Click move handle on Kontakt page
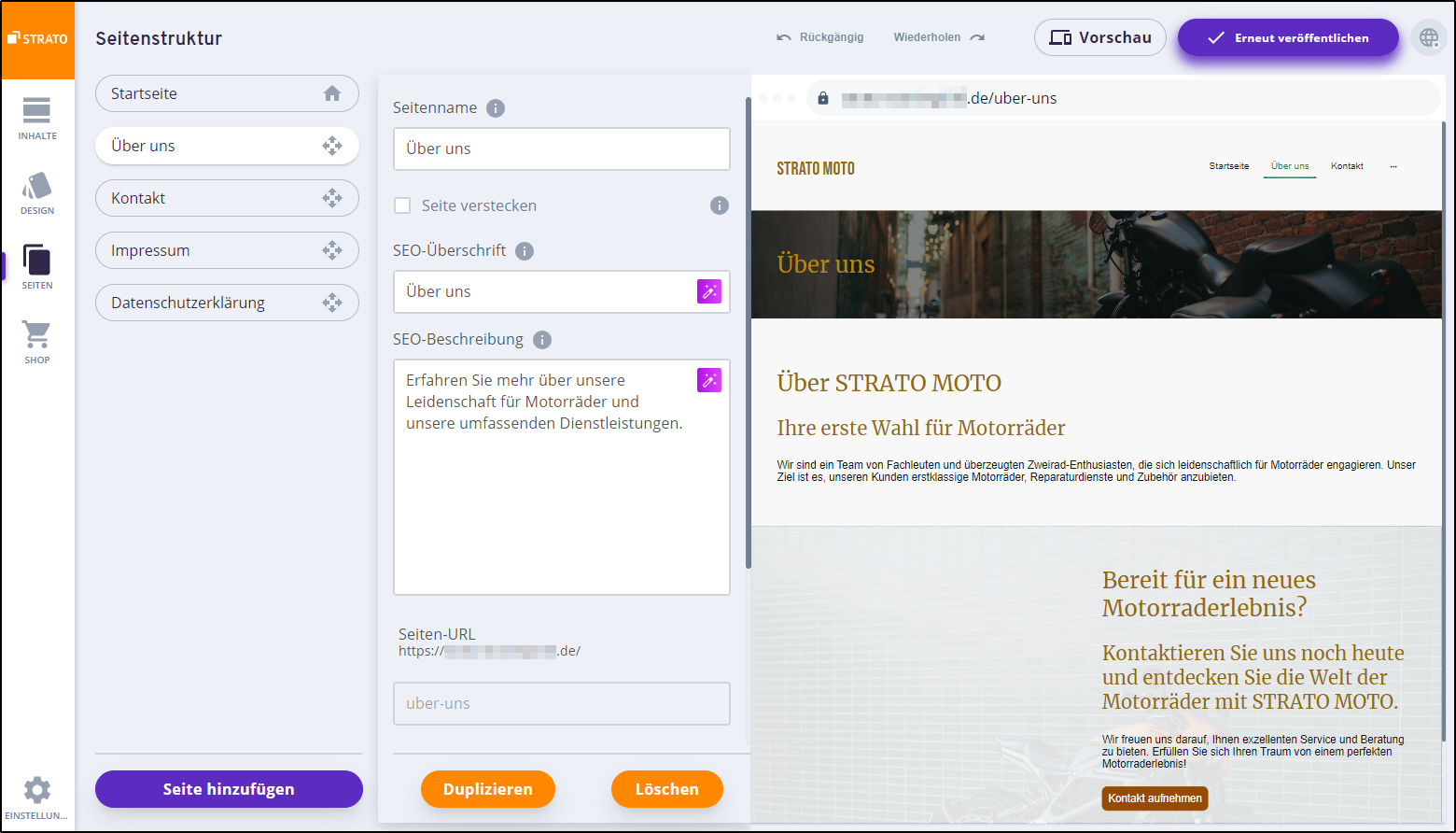Viewport: 1456px width, 833px height. click(x=331, y=198)
